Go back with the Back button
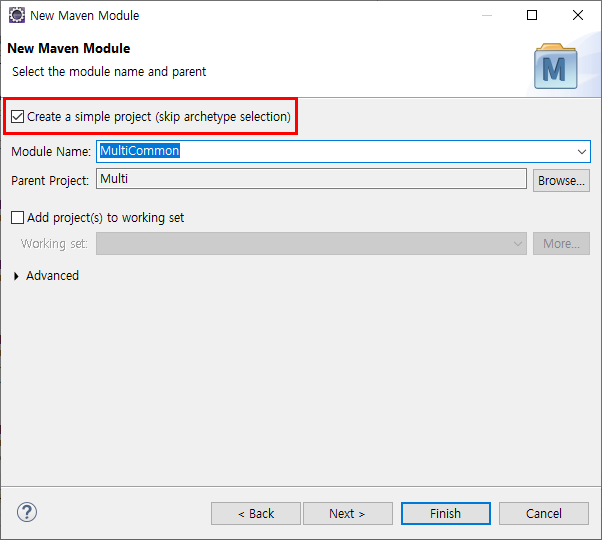Viewport: 602px width, 540px height. [256, 514]
